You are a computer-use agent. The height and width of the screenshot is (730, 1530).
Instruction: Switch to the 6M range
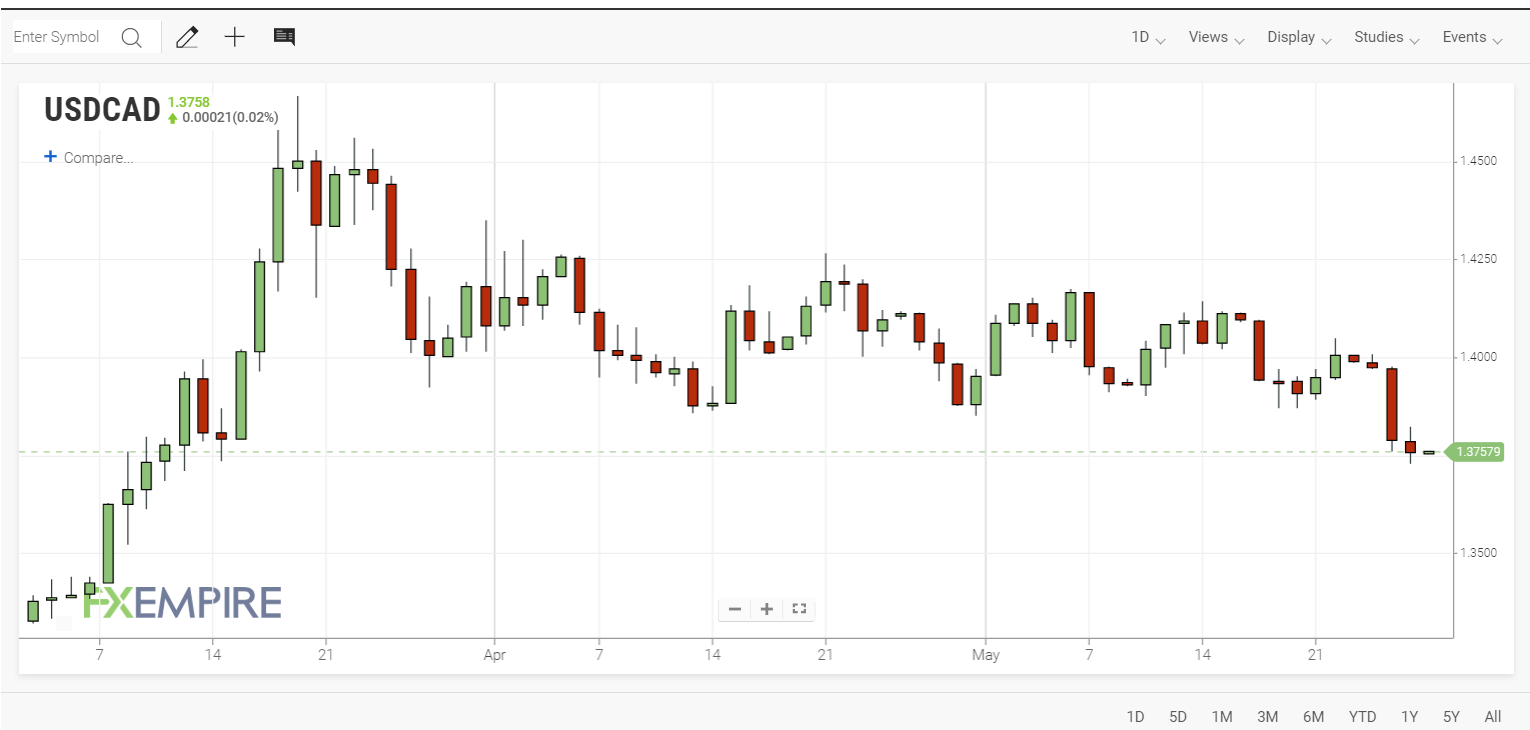click(x=1313, y=717)
